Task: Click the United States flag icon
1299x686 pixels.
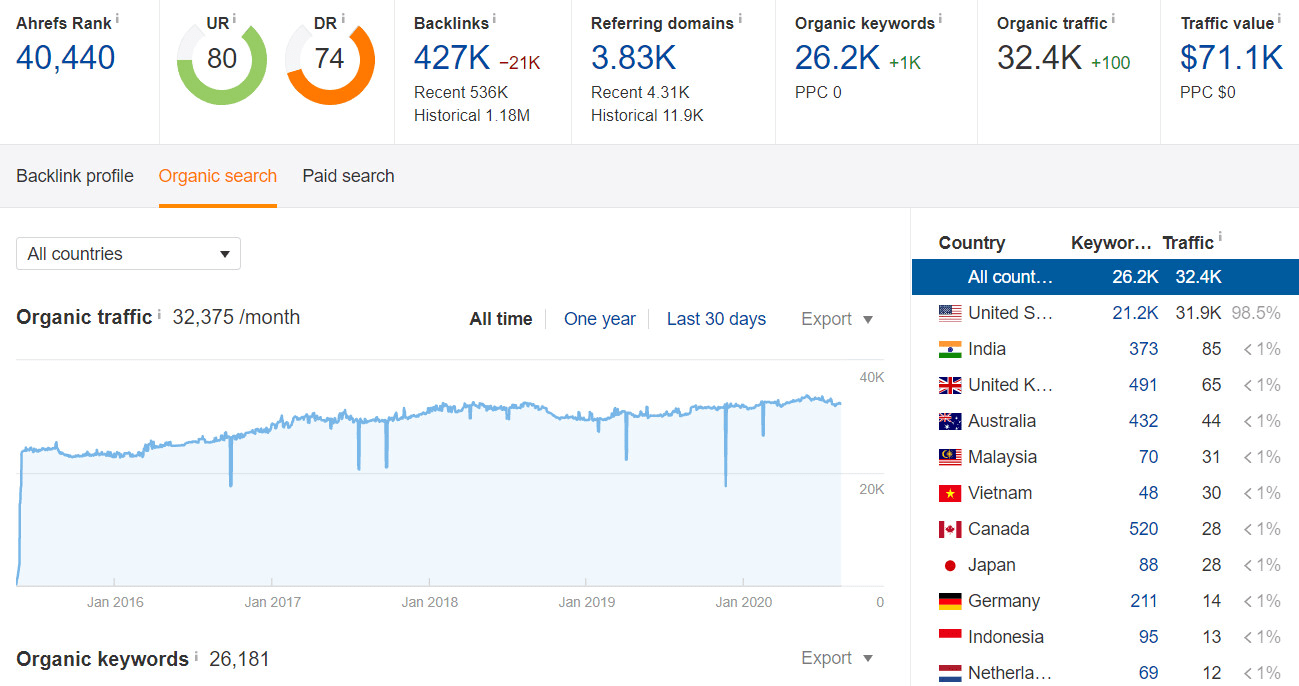Action: click(x=949, y=312)
